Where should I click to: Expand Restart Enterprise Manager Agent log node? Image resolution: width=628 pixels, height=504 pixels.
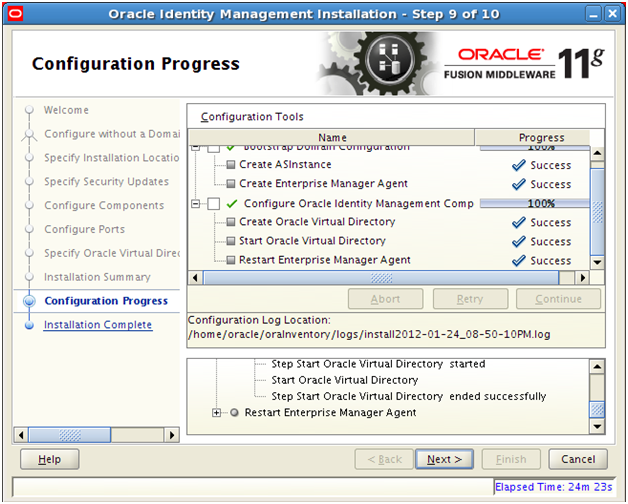click(x=217, y=413)
